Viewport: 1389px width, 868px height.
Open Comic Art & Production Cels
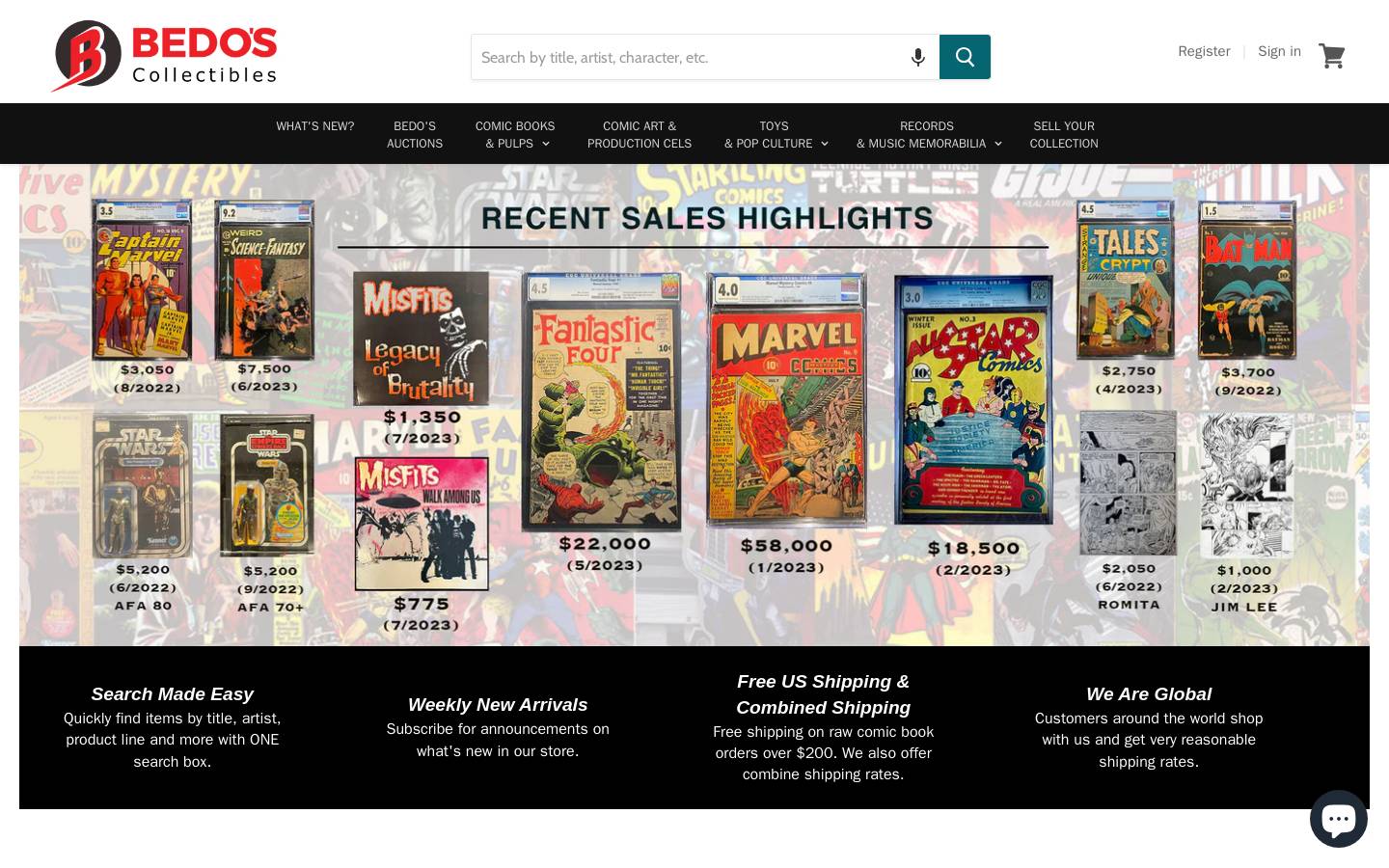click(x=640, y=135)
